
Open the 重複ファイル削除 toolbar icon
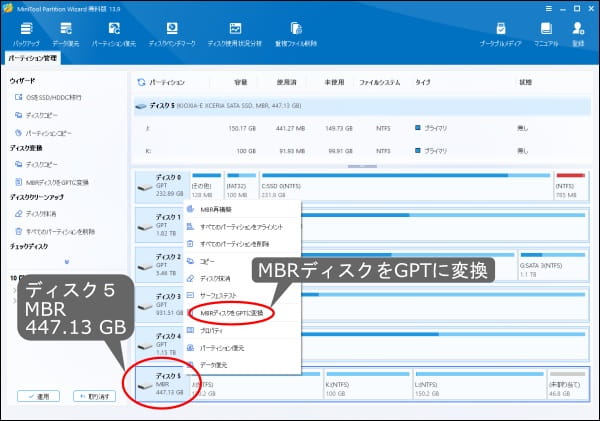click(x=296, y=34)
